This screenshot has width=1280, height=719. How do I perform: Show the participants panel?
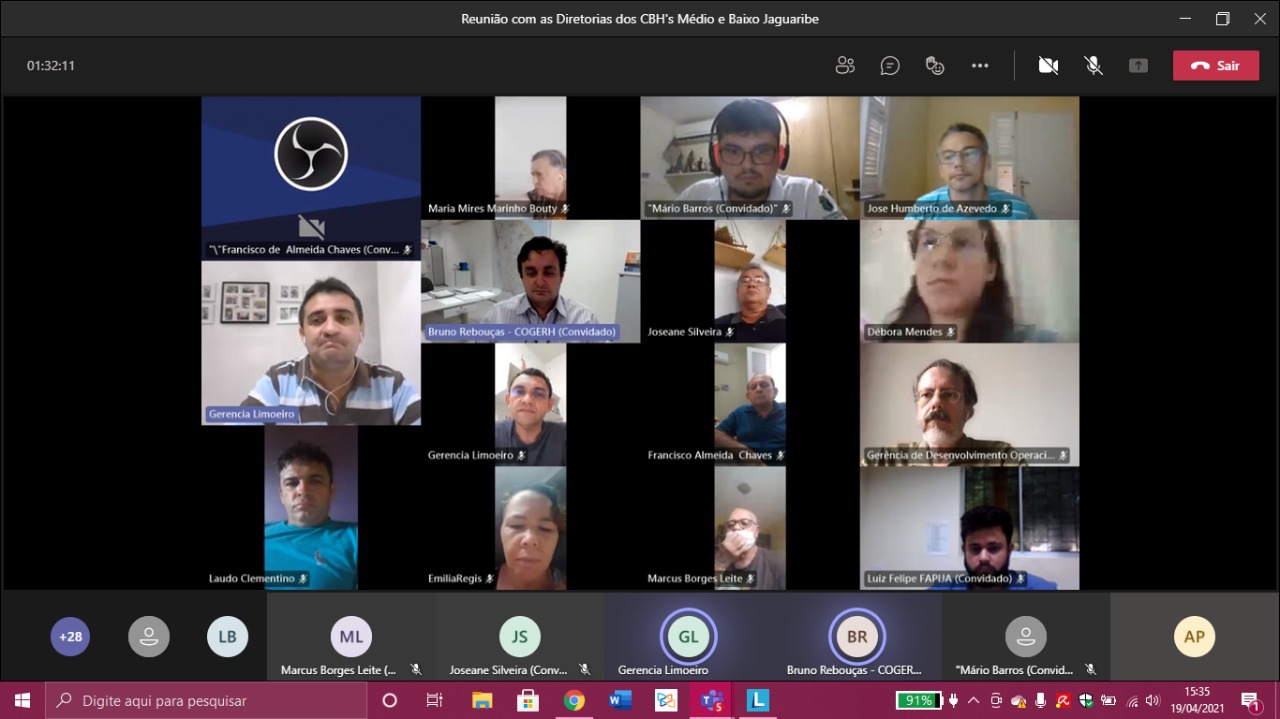pyautogui.click(x=845, y=66)
